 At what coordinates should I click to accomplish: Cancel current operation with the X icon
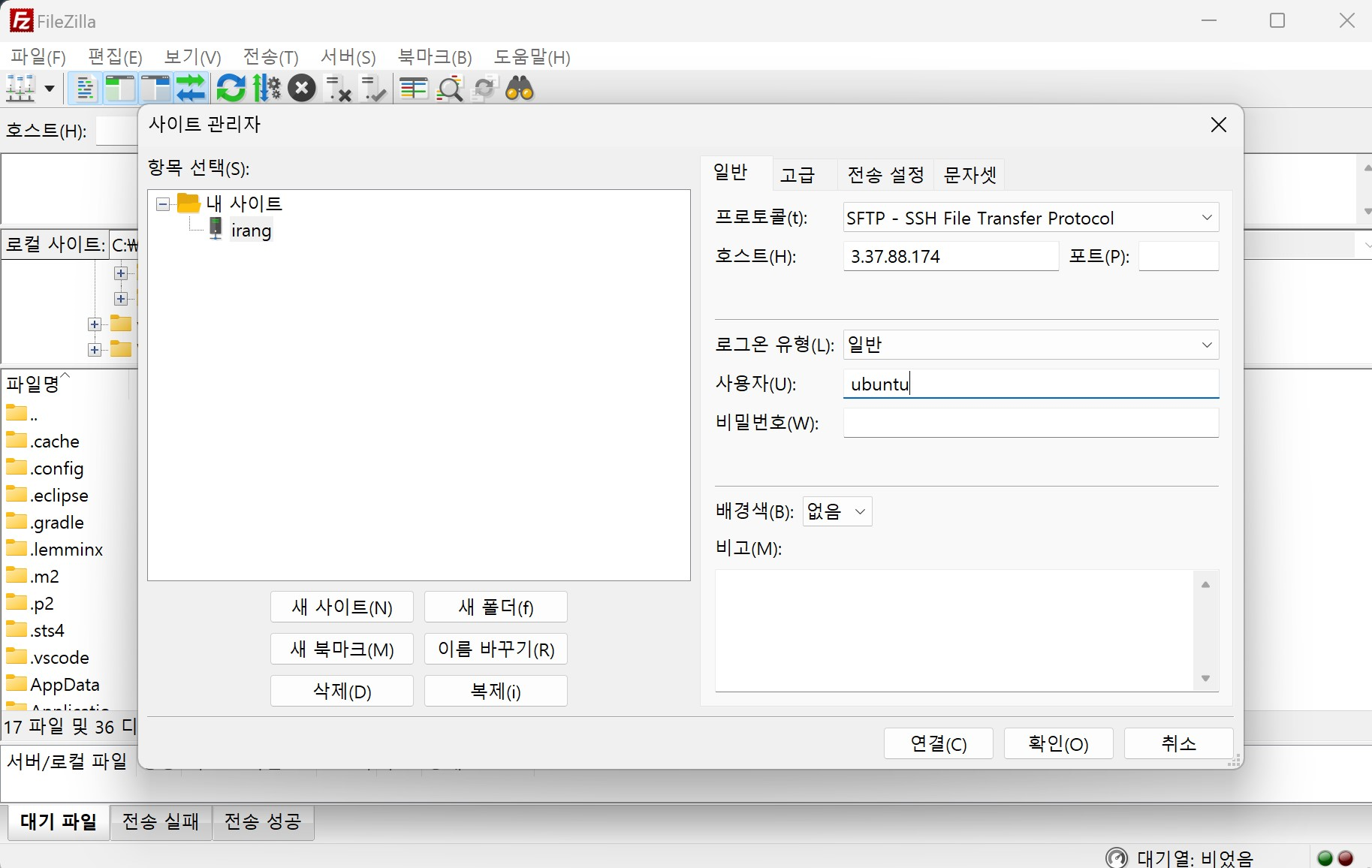(302, 89)
